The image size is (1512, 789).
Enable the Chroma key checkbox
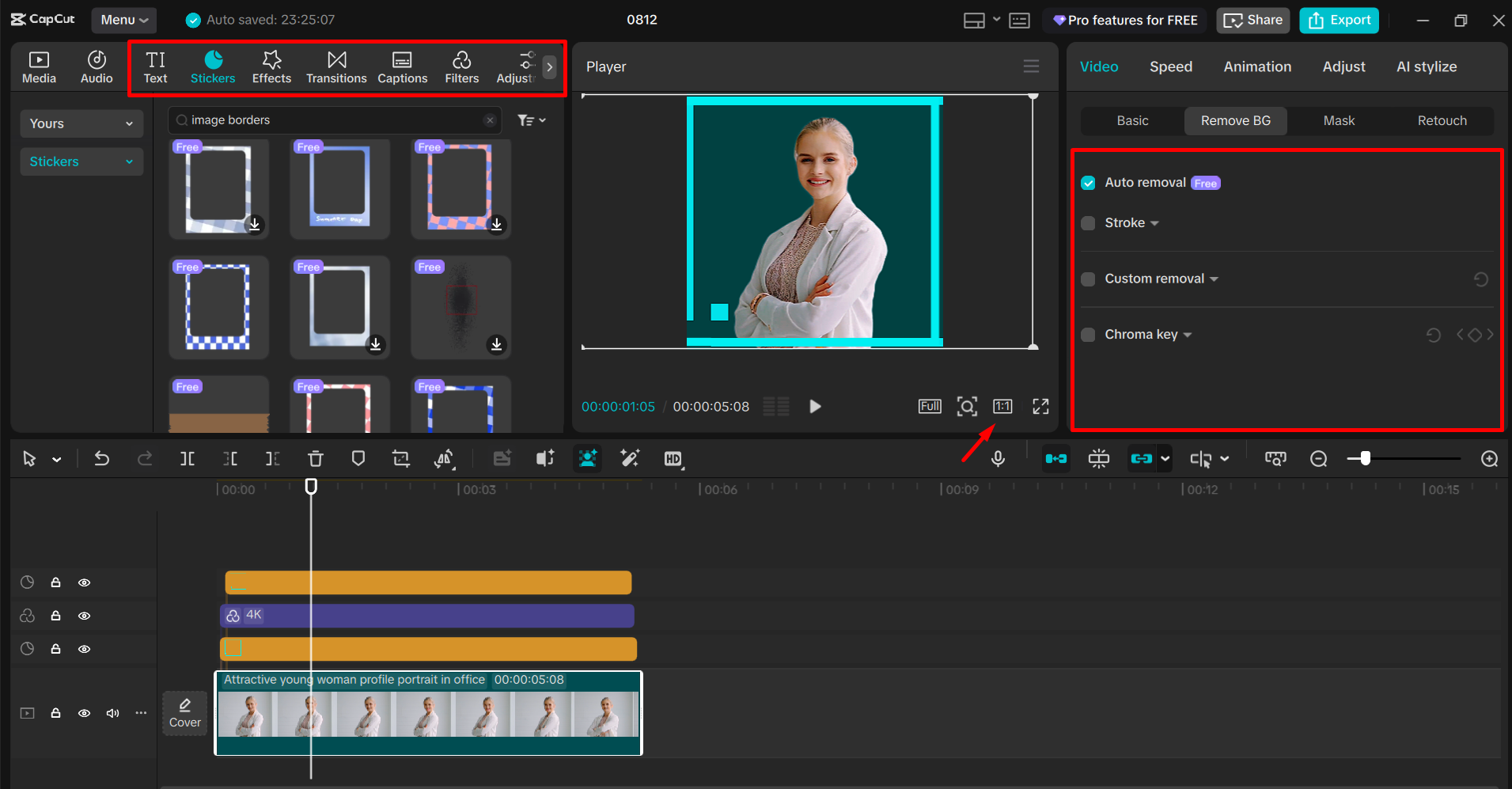point(1088,334)
